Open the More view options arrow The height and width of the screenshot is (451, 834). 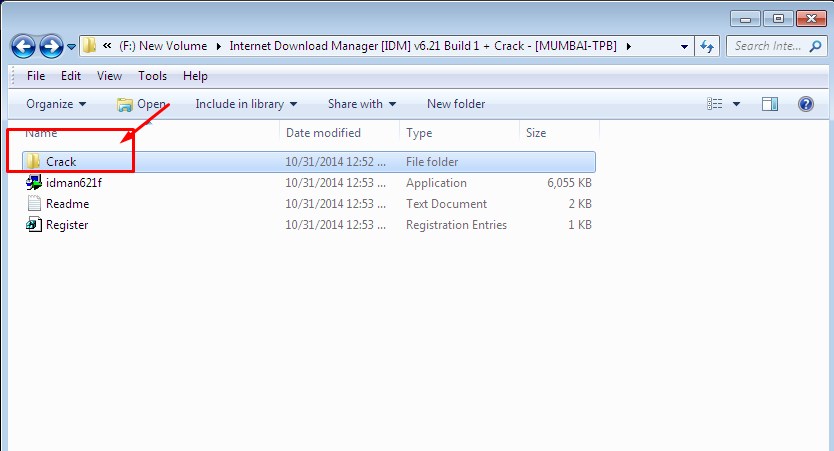(x=736, y=104)
